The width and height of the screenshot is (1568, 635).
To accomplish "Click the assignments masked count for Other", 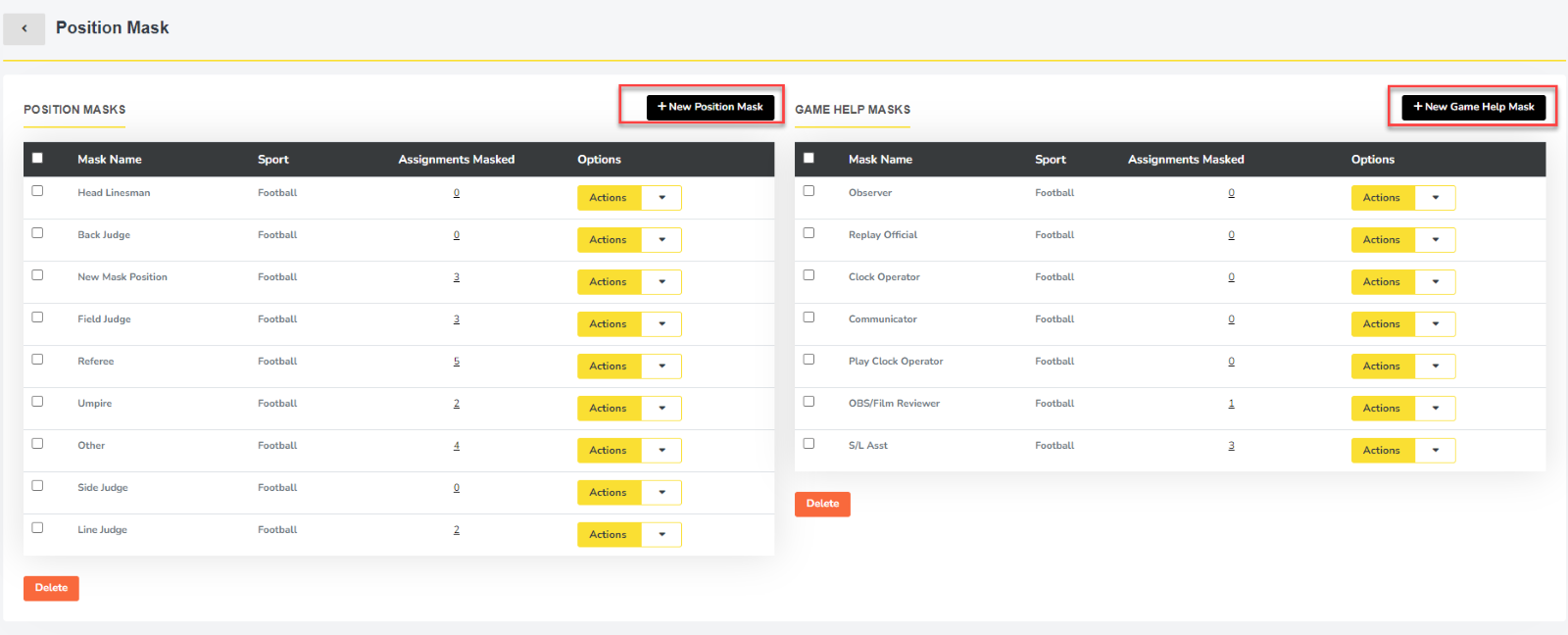I will [457, 446].
